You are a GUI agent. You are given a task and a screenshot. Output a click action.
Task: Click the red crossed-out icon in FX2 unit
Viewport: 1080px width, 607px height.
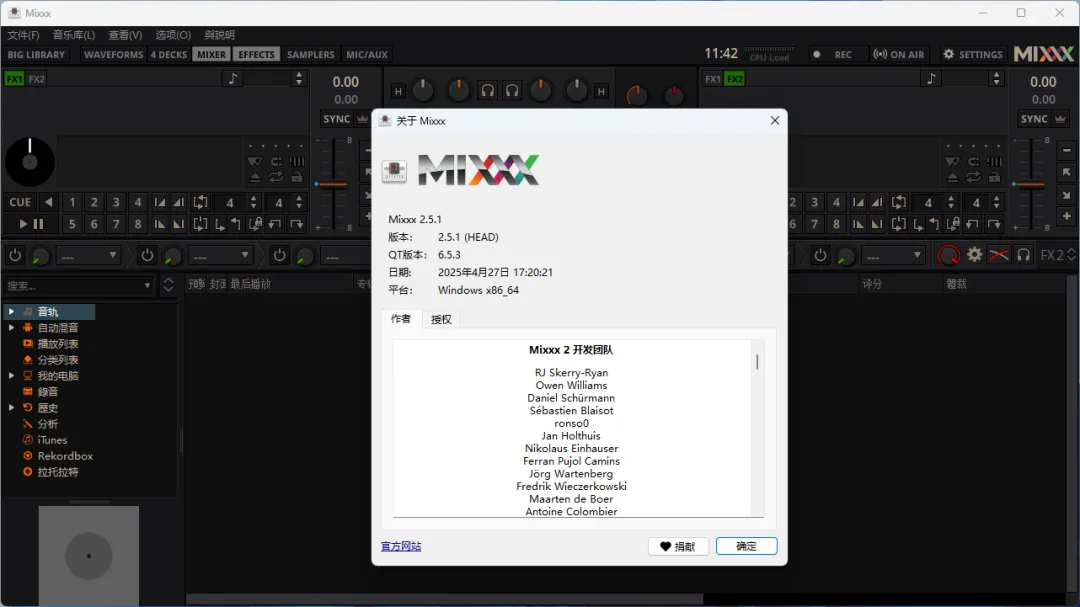coord(999,256)
